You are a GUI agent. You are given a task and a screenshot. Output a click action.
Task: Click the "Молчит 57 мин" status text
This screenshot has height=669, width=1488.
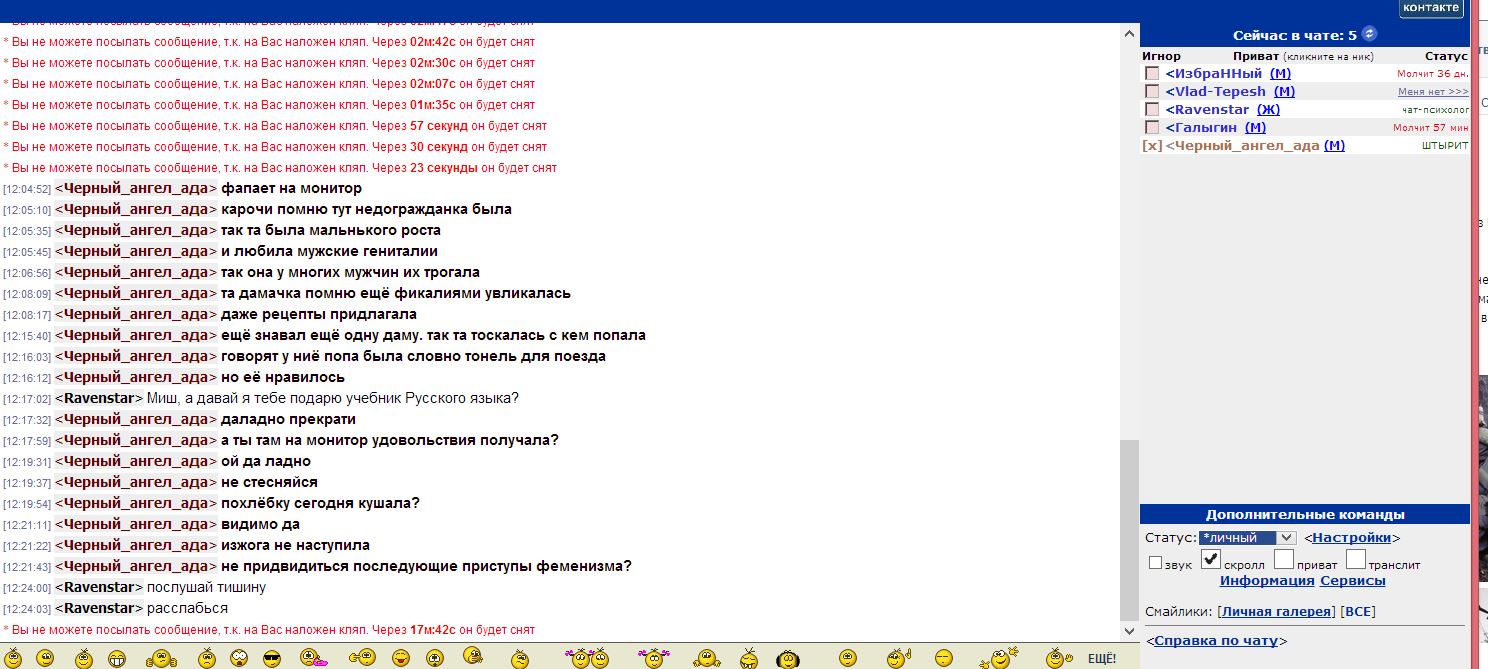(x=1431, y=128)
